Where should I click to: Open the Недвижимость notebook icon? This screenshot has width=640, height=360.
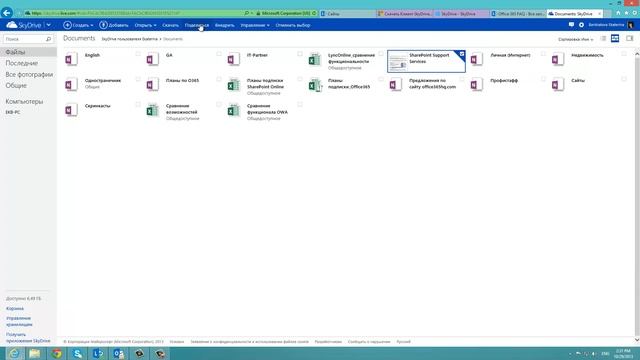(558, 59)
